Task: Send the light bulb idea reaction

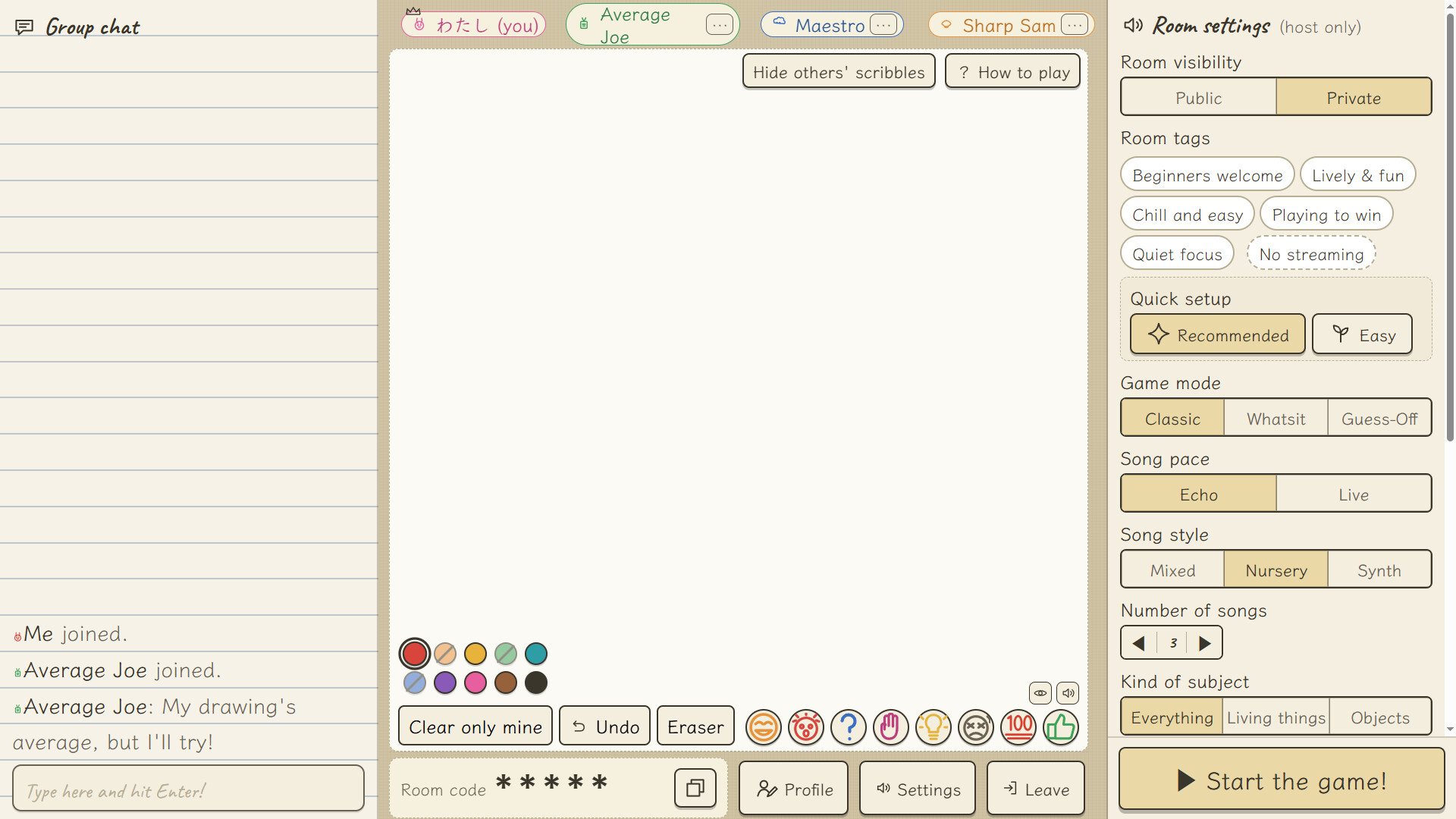Action: pyautogui.click(x=933, y=727)
